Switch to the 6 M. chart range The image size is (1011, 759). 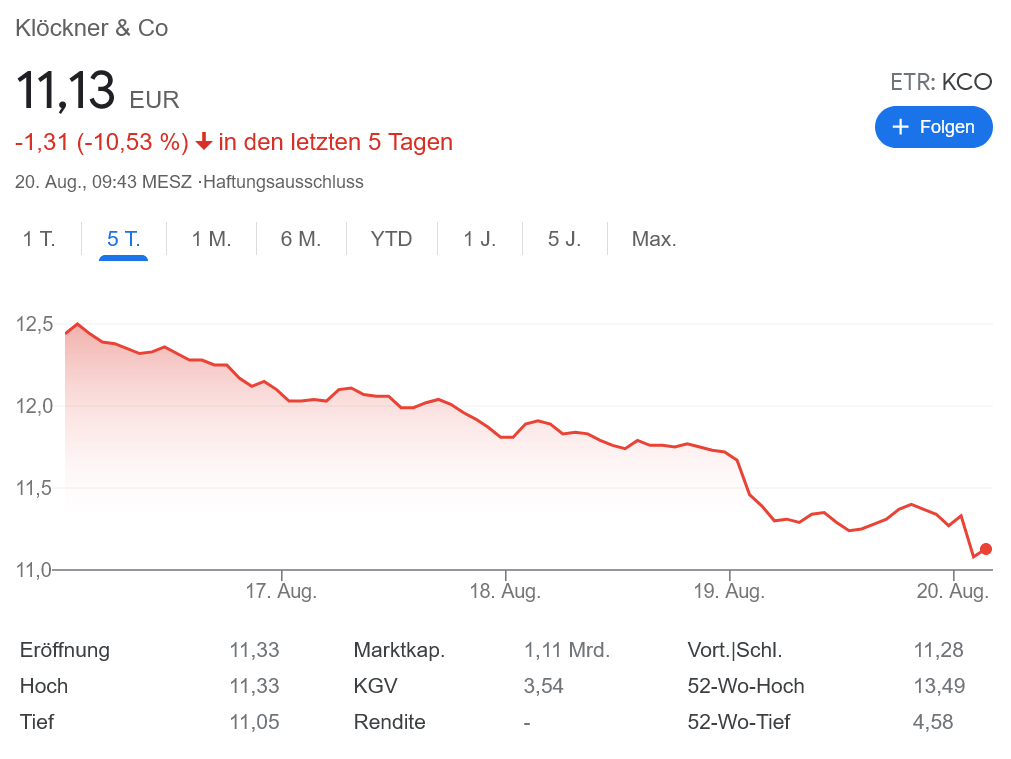(x=300, y=239)
